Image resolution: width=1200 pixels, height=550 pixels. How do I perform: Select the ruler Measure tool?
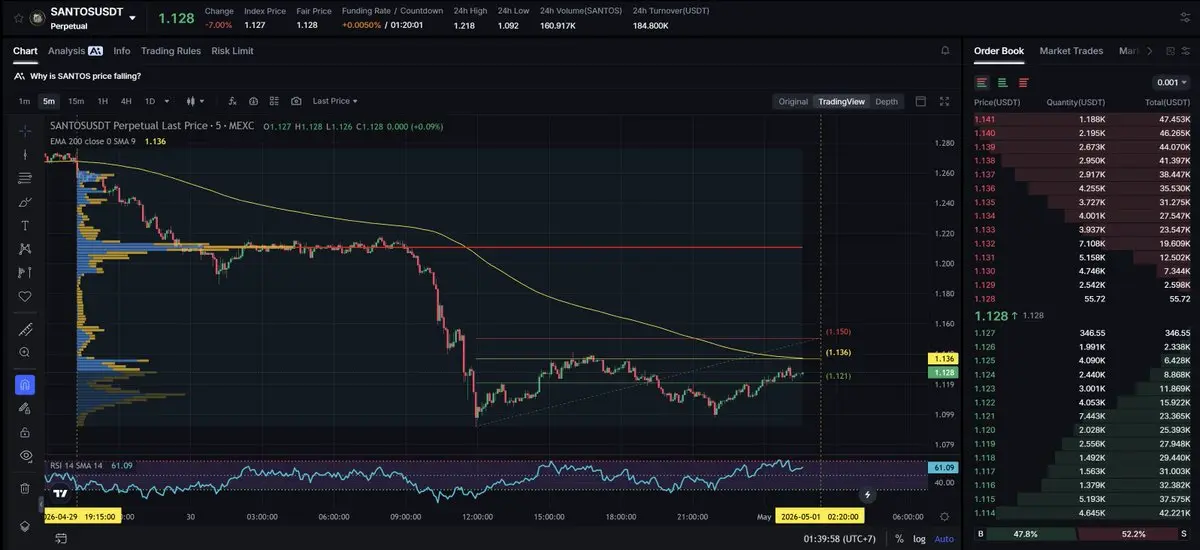[25, 329]
